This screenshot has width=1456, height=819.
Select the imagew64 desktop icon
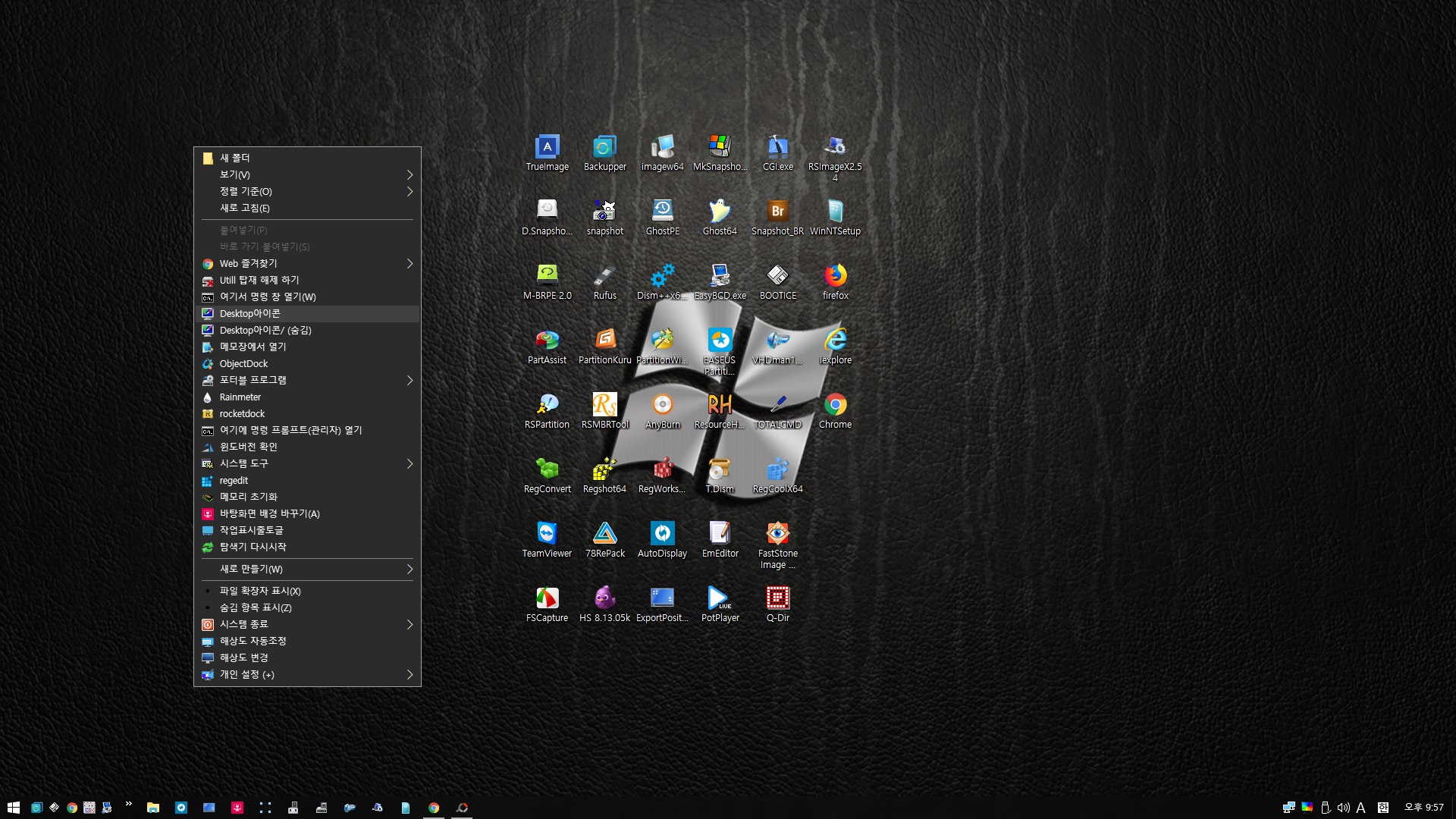click(662, 152)
